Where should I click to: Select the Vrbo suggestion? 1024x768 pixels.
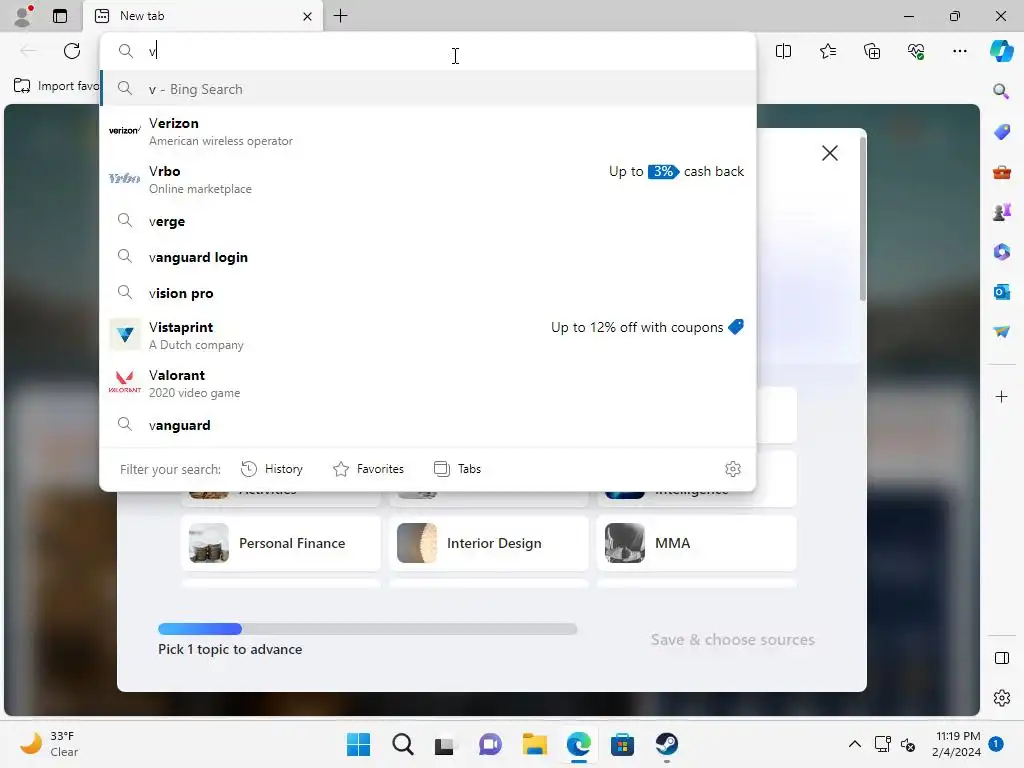point(428,179)
